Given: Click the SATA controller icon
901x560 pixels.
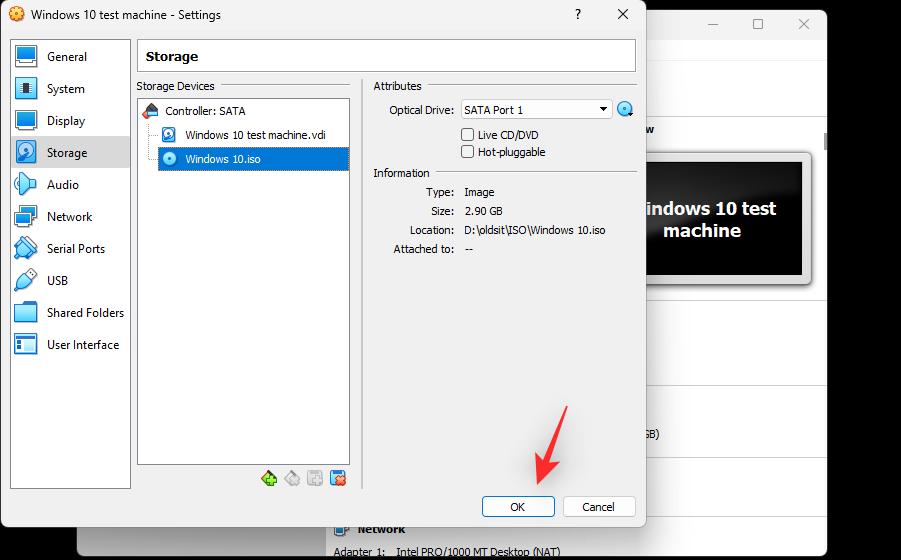Looking at the screenshot, I should click(151, 111).
